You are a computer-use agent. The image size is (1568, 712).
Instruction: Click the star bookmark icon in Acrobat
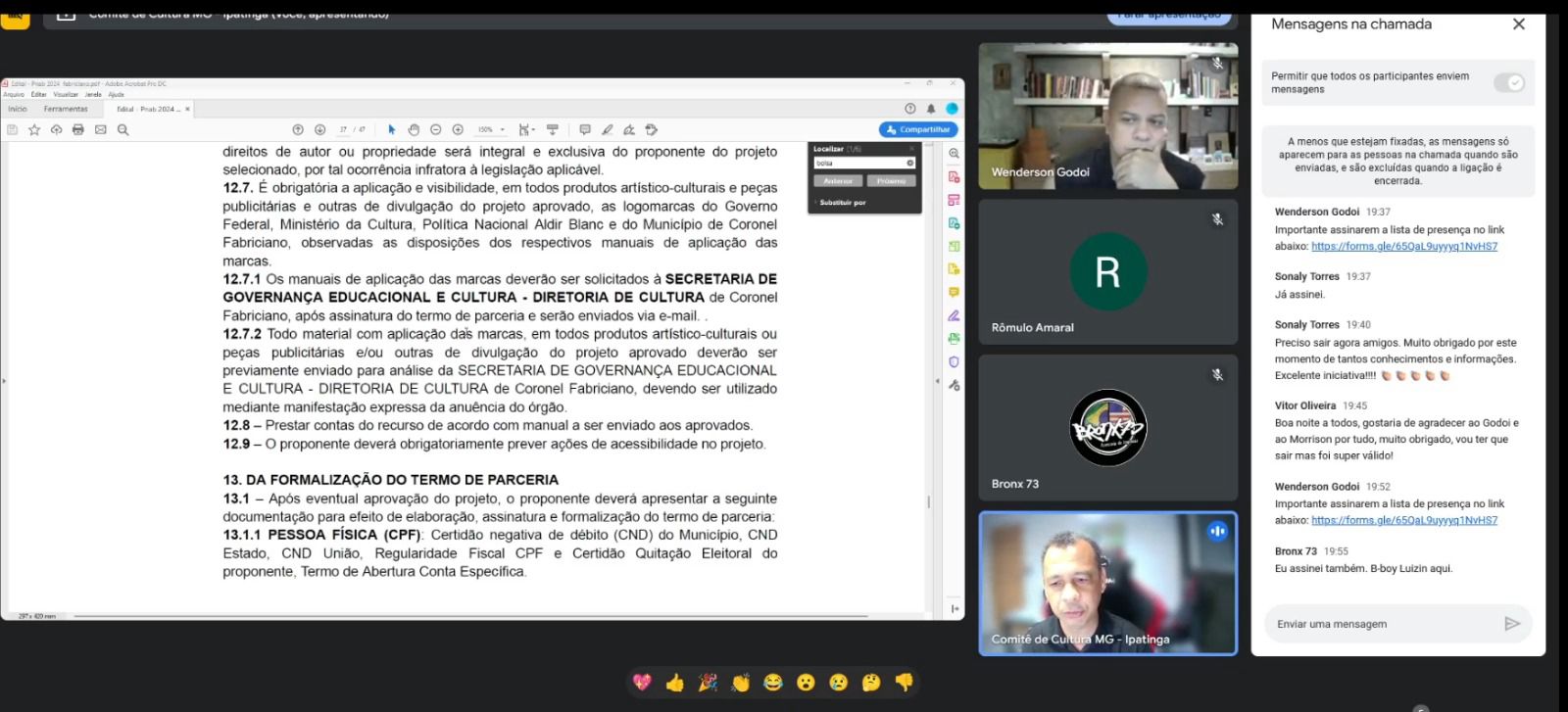[x=34, y=129]
